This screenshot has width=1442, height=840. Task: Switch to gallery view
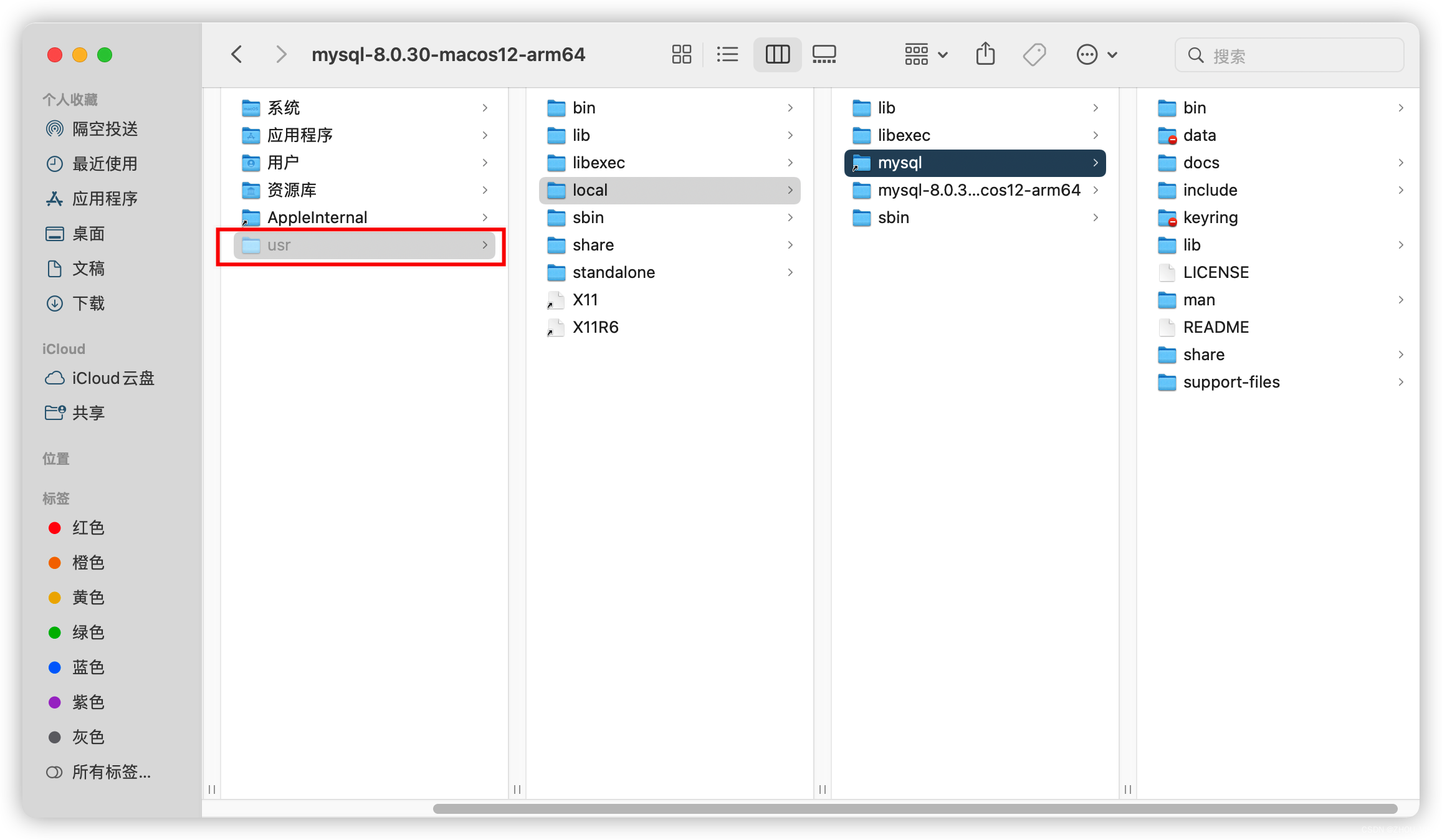(x=824, y=55)
